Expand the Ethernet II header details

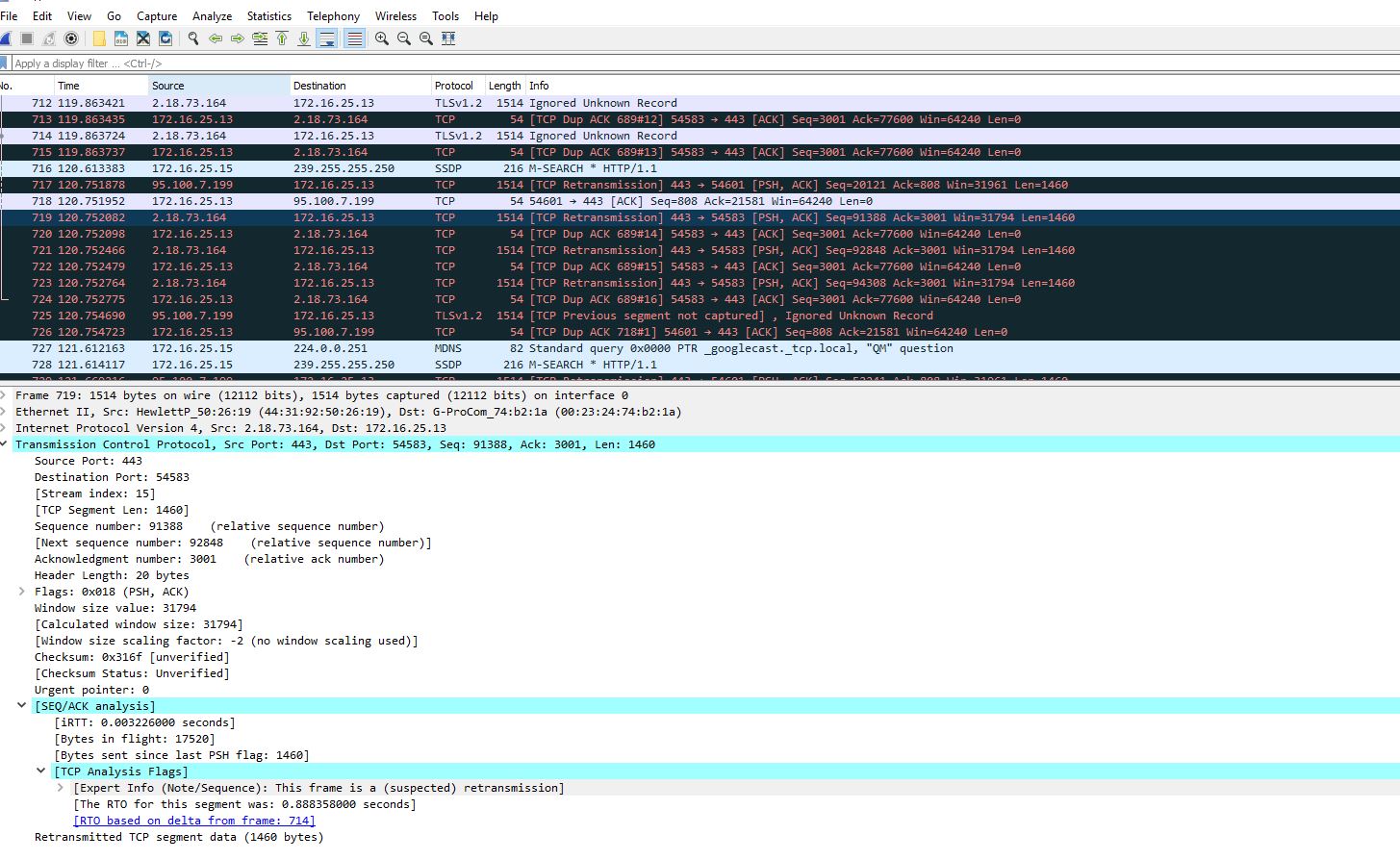[5, 412]
